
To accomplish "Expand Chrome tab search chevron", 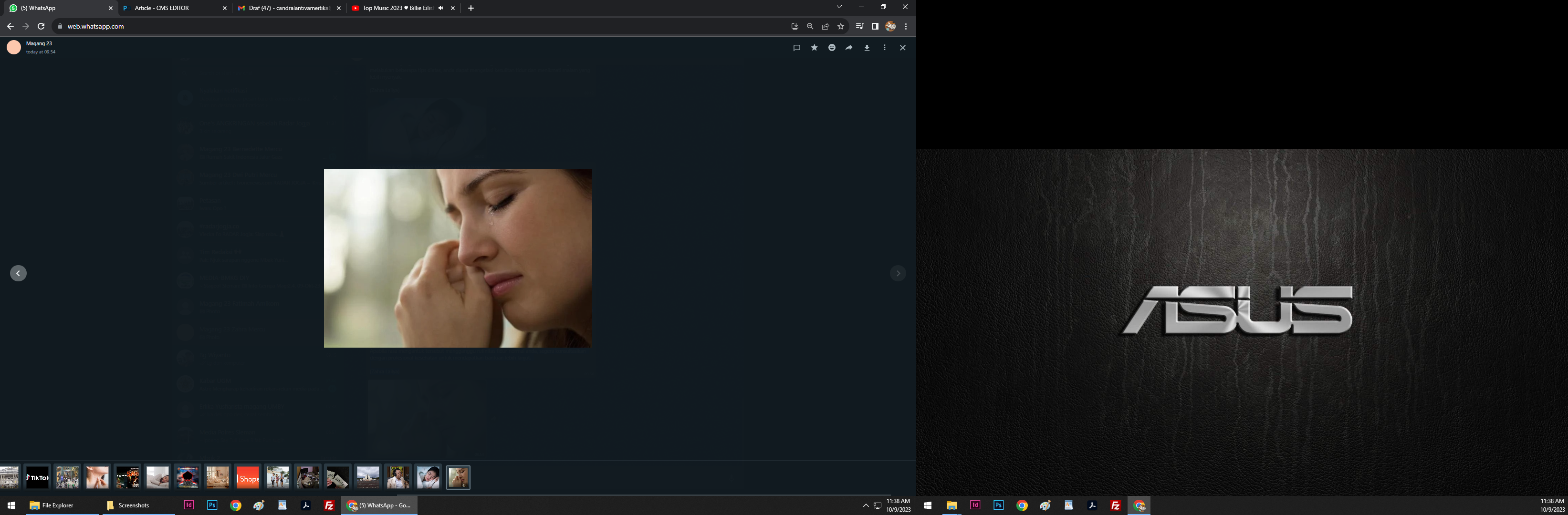I will [839, 7].
